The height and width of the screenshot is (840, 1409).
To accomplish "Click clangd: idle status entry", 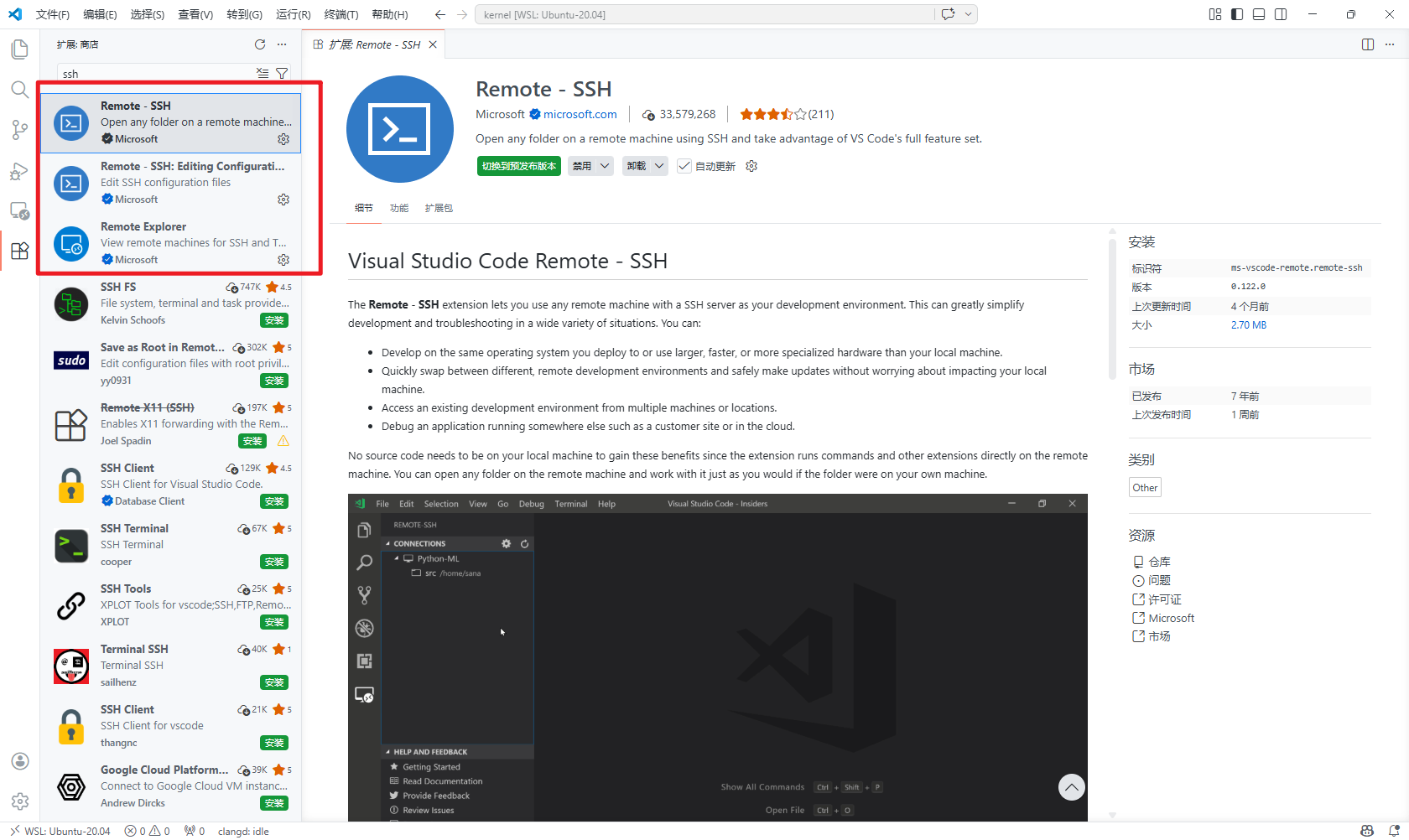I will pos(243,831).
